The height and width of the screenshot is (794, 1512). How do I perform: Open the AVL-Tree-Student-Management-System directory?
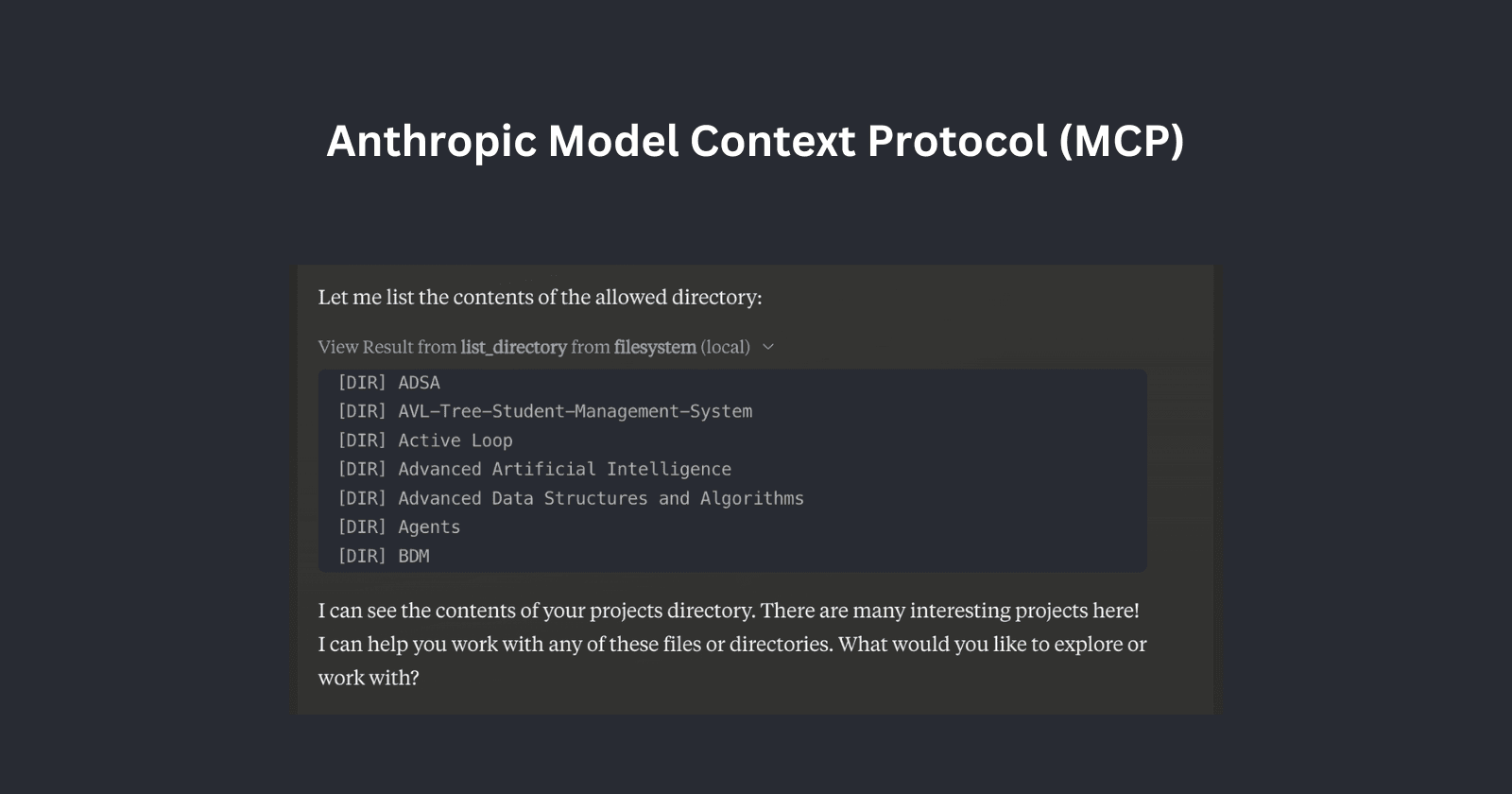[573, 410]
